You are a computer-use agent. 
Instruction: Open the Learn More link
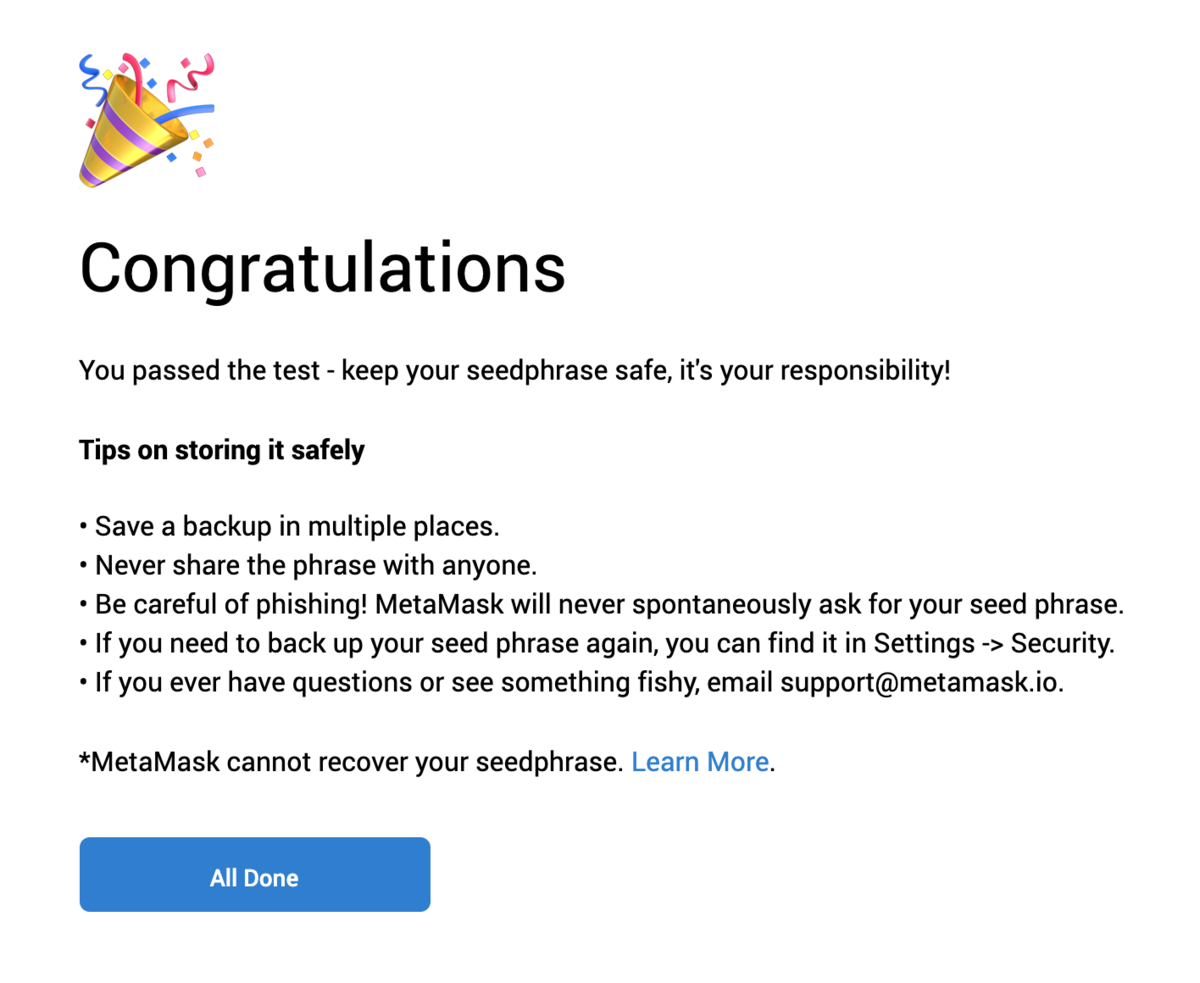tap(700, 762)
